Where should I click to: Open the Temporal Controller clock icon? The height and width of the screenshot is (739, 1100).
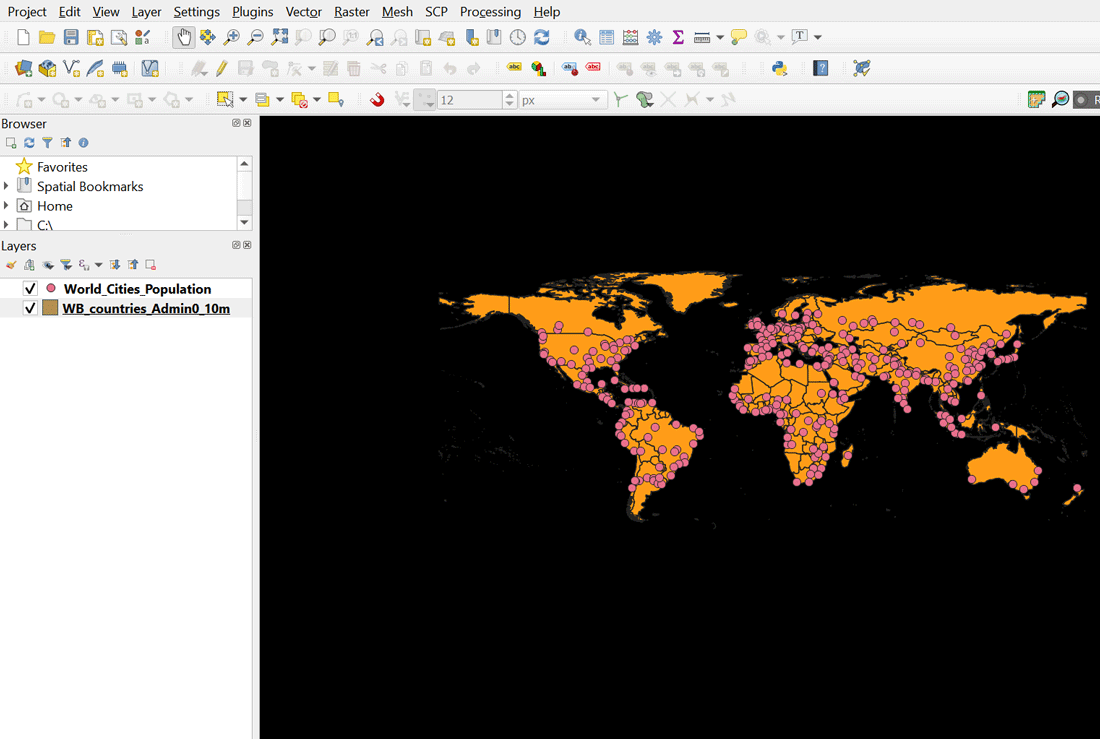518,37
